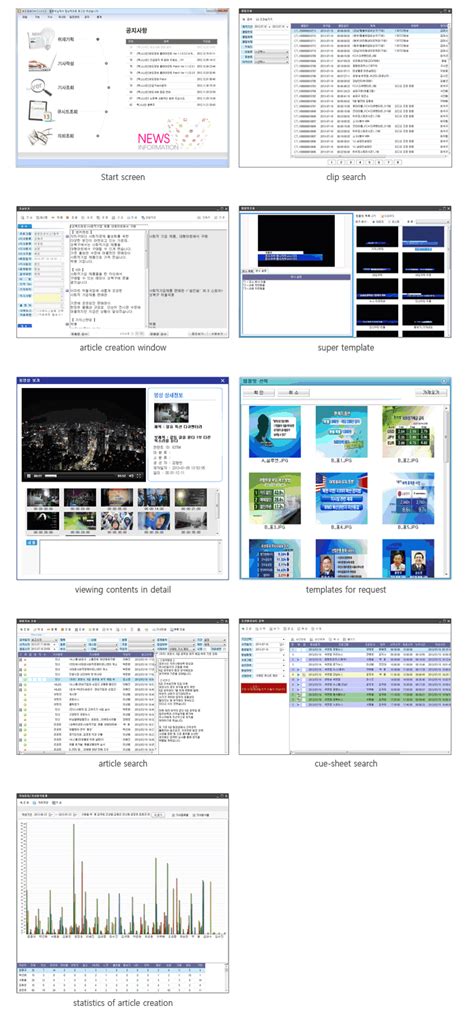Image resolution: width=474 pixels, height=1023 pixels.
Task: Play the night city video
Action: [x=29, y=476]
